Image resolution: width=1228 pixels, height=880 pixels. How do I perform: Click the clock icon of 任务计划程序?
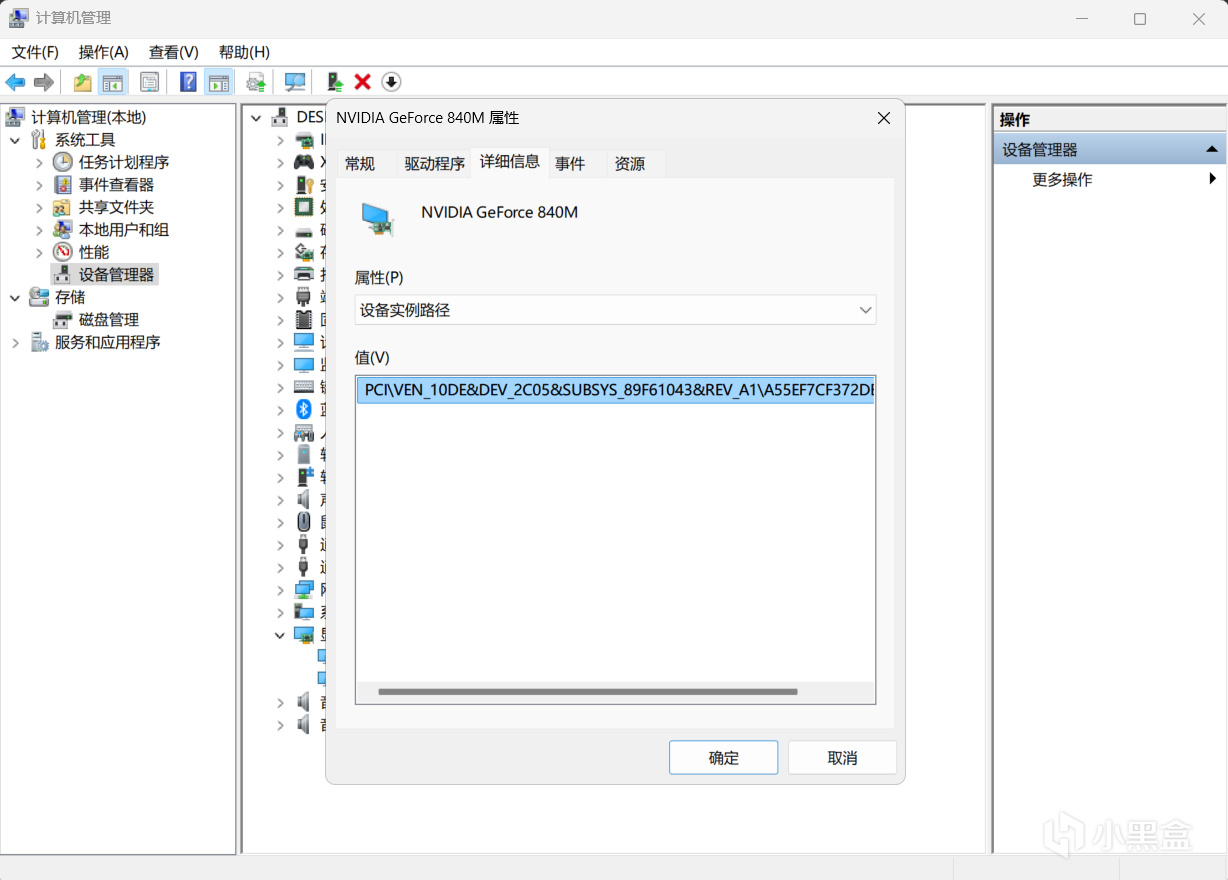63,162
